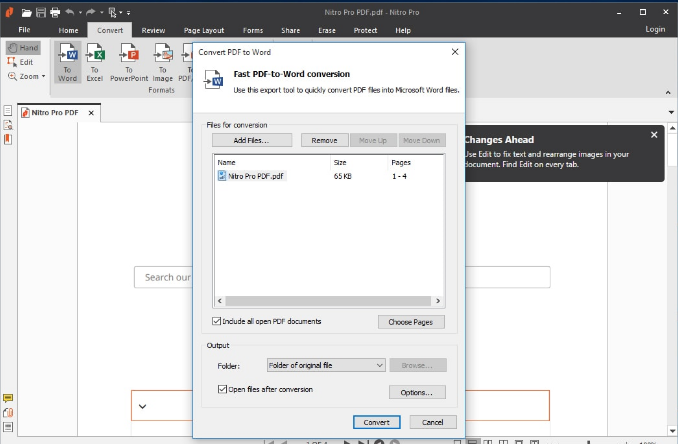This screenshot has width=678, height=444.
Task: Click the Pages column header
Action: point(416,163)
